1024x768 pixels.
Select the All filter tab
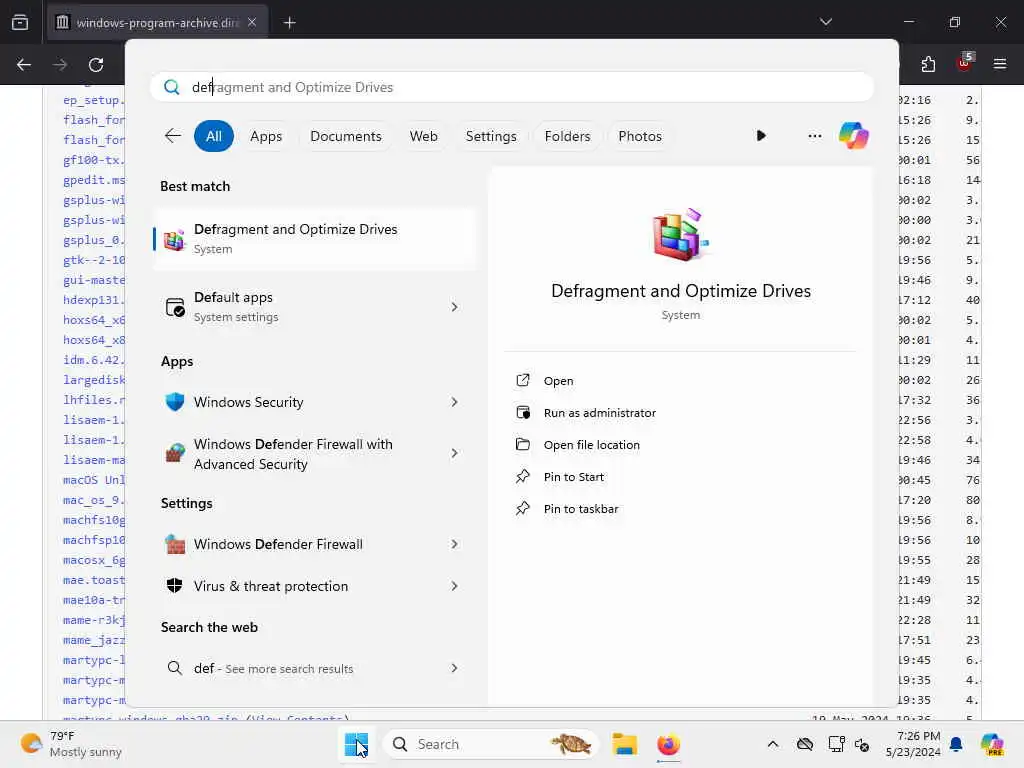pos(214,136)
